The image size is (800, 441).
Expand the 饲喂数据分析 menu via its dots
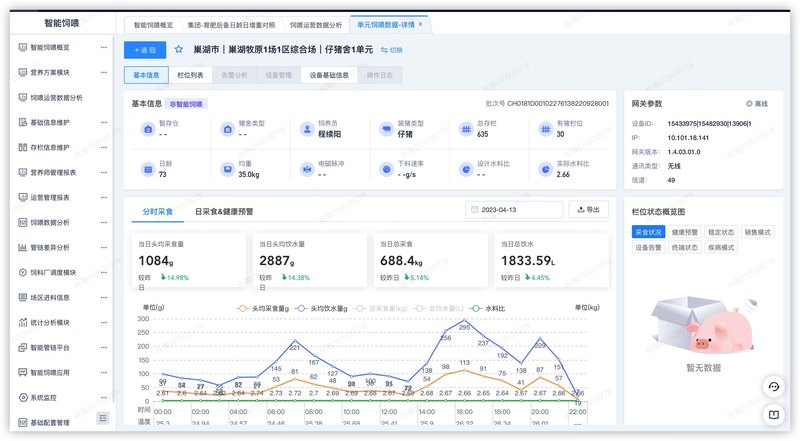(x=104, y=223)
